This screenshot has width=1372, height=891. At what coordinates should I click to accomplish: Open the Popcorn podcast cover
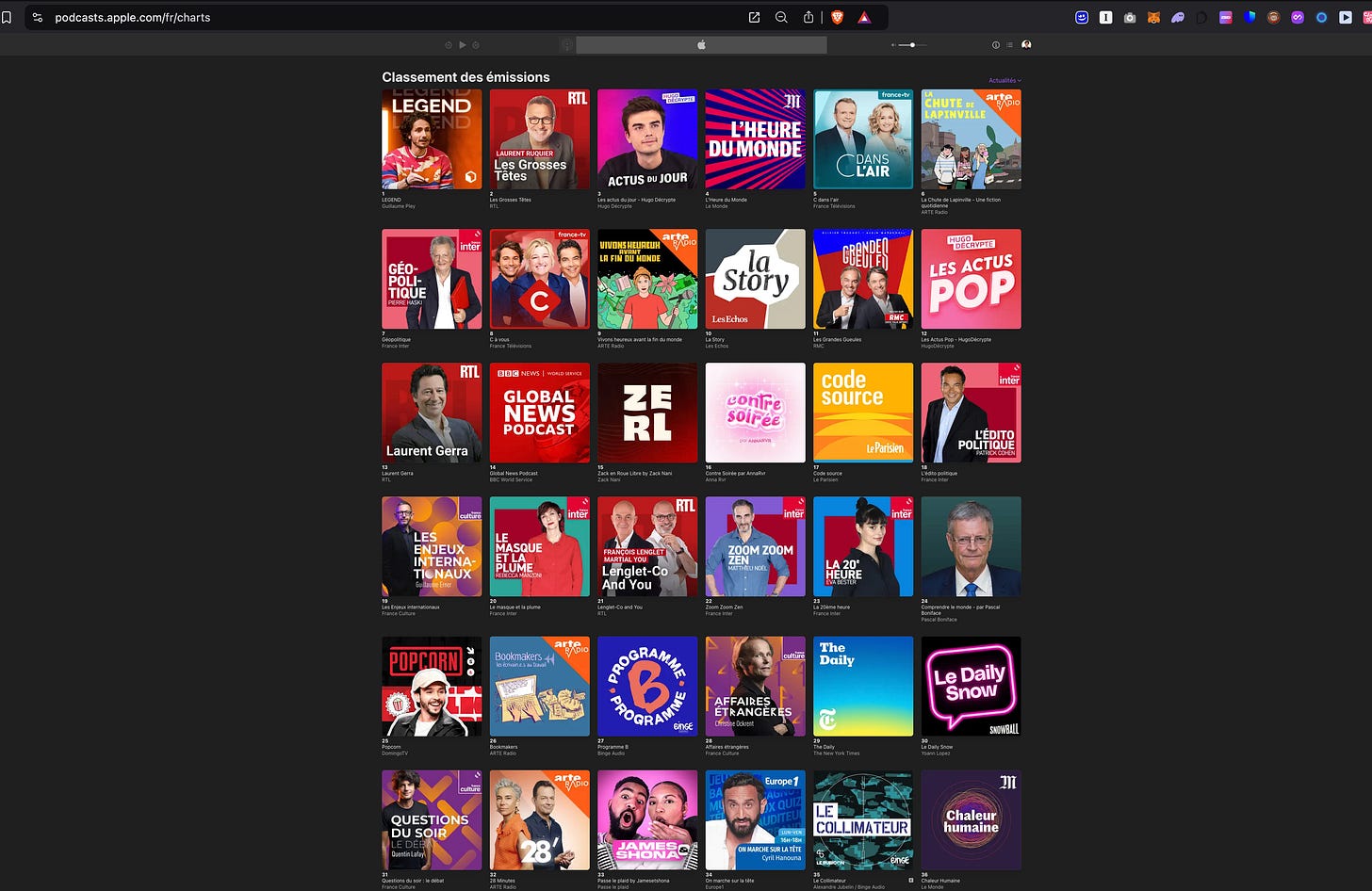tap(432, 687)
